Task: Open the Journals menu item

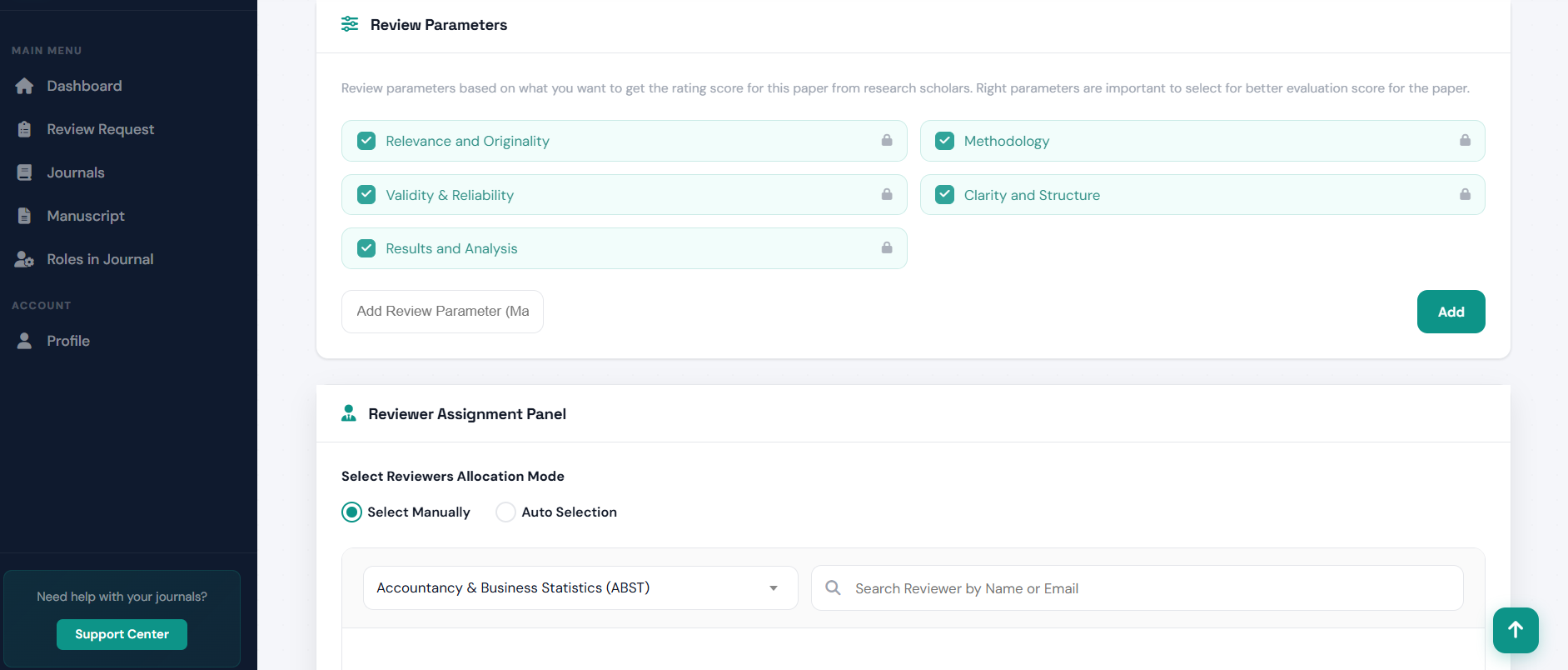Action: 76,172
